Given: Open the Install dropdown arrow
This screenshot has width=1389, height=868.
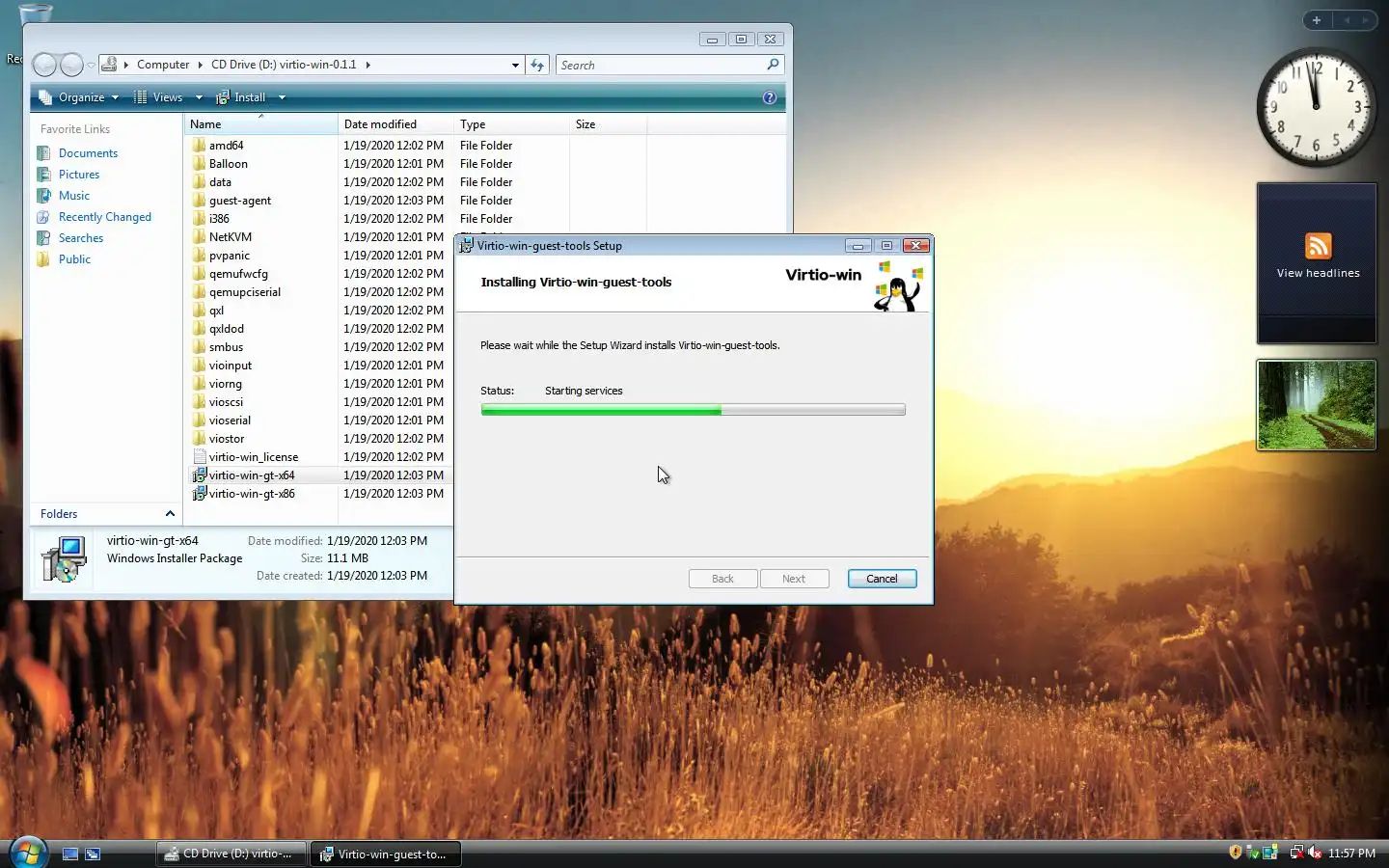Looking at the screenshot, I should point(282,97).
